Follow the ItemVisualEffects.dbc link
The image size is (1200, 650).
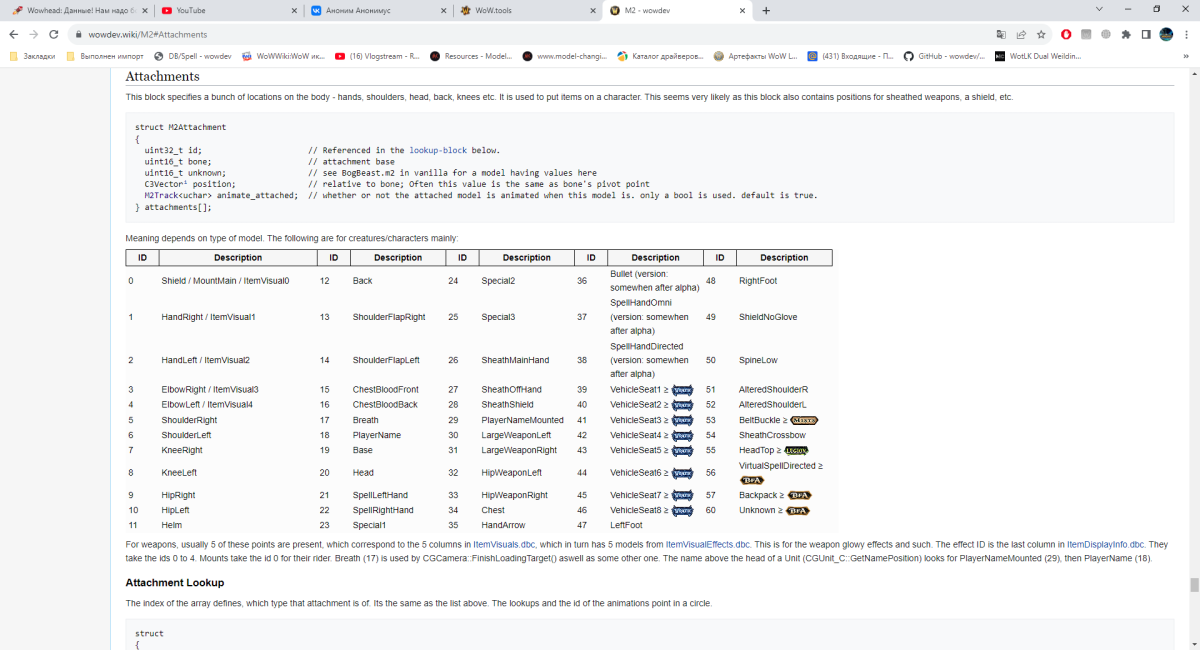click(707, 543)
